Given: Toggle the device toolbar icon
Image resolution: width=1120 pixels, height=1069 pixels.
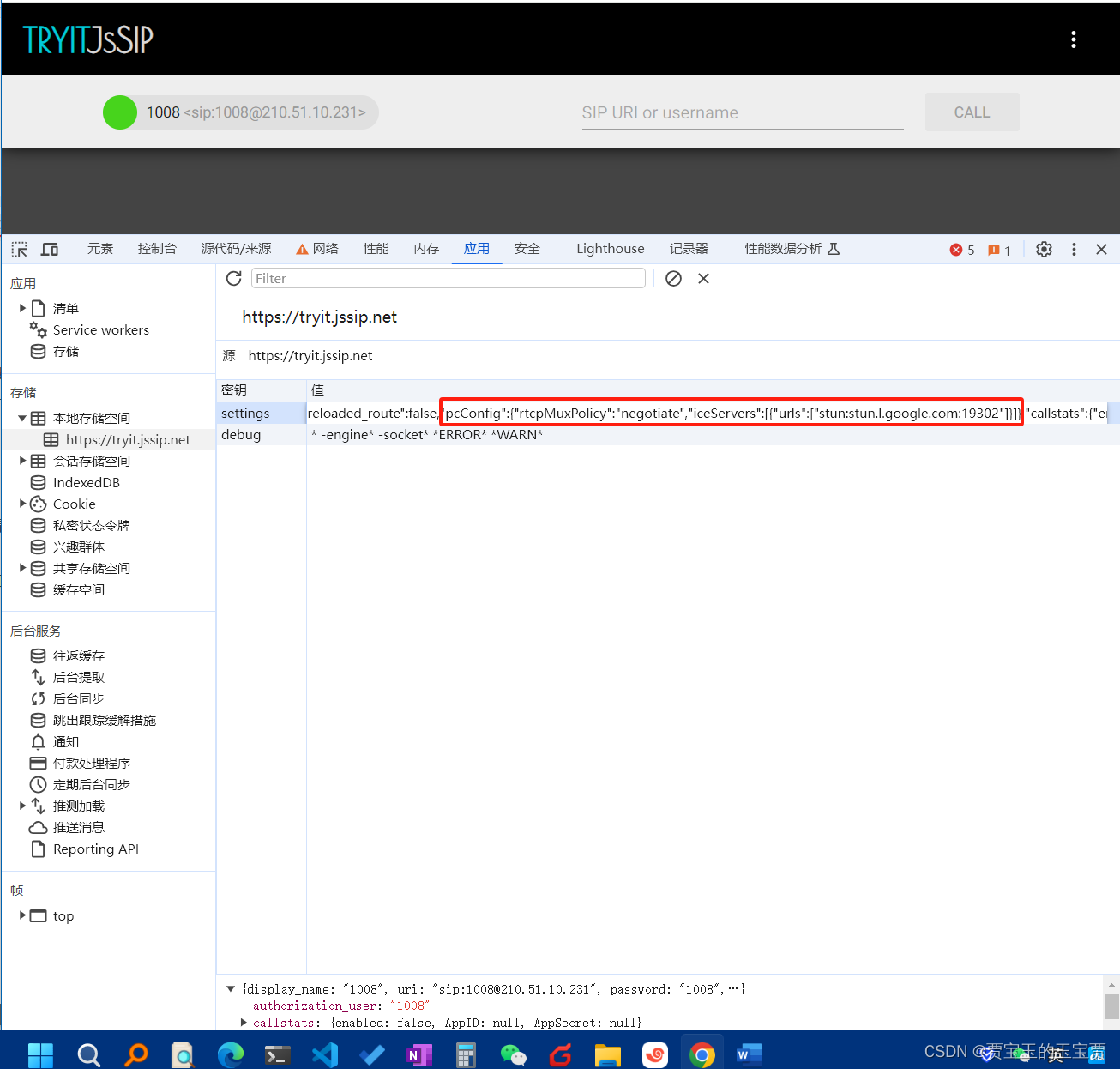Looking at the screenshot, I should pos(50,249).
